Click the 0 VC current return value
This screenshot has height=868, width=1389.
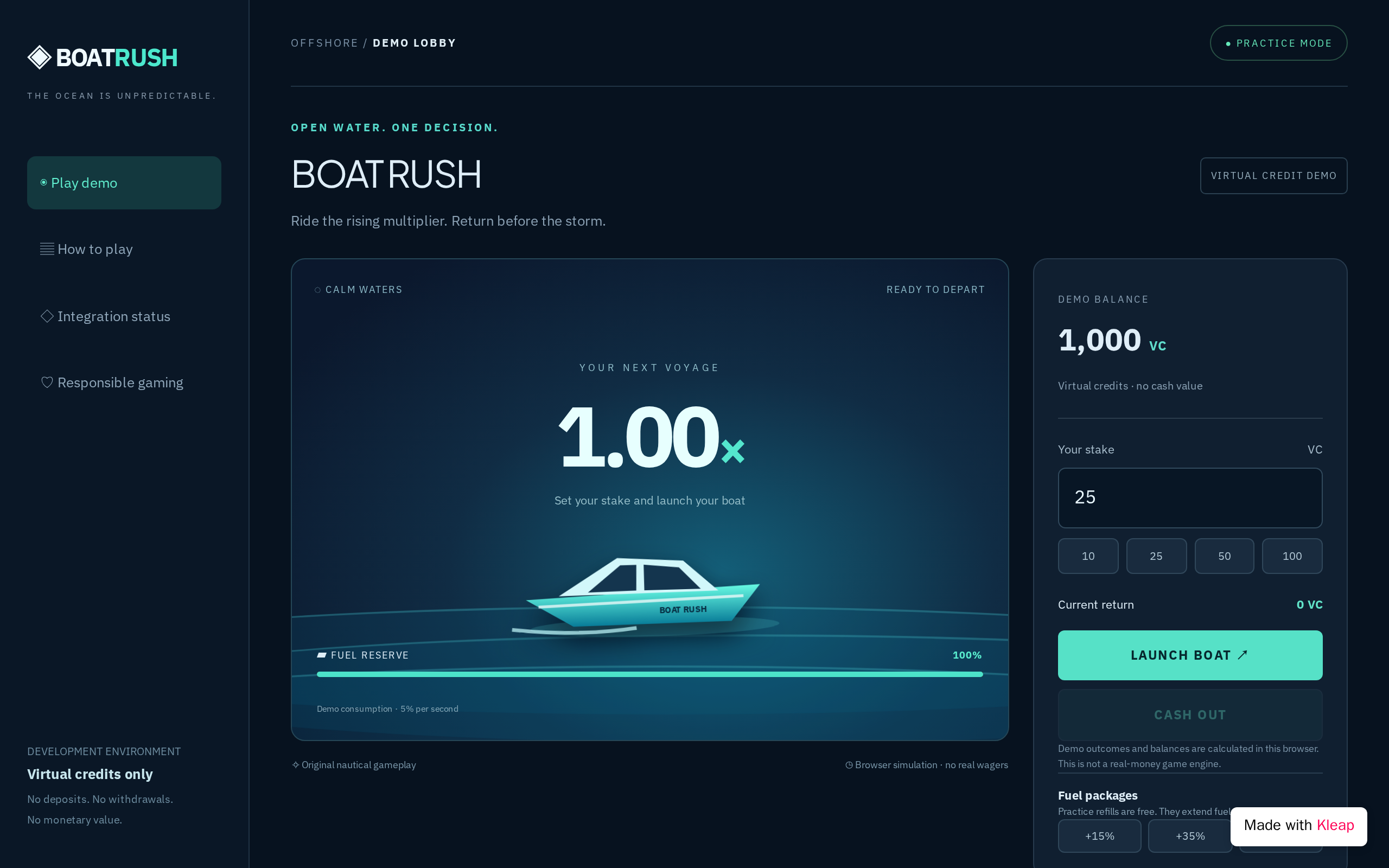1309,604
